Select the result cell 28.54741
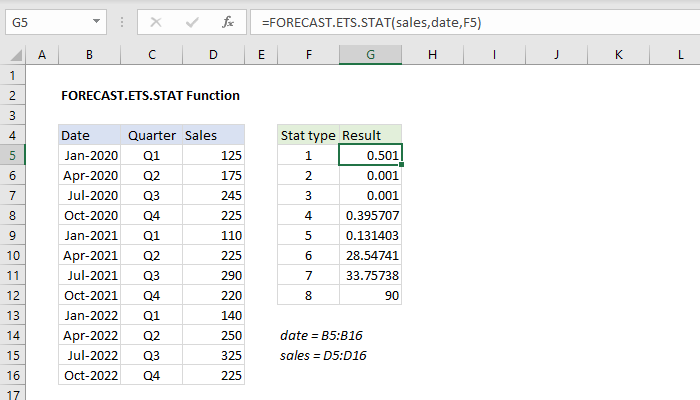 click(x=370, y=255)
